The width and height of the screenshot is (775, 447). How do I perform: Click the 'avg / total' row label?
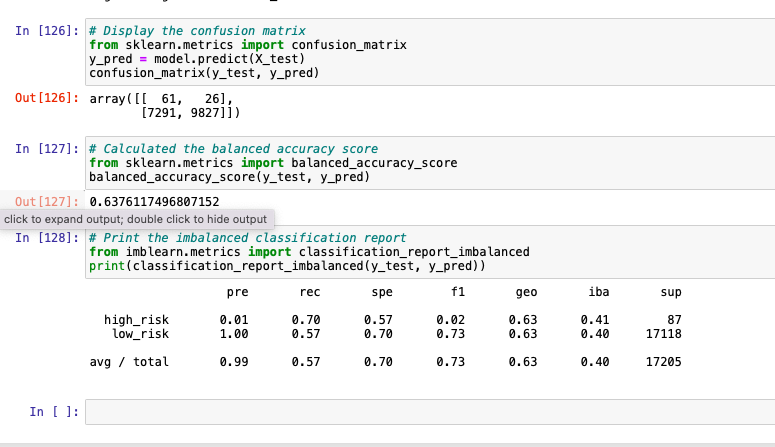tap(129, 362)
